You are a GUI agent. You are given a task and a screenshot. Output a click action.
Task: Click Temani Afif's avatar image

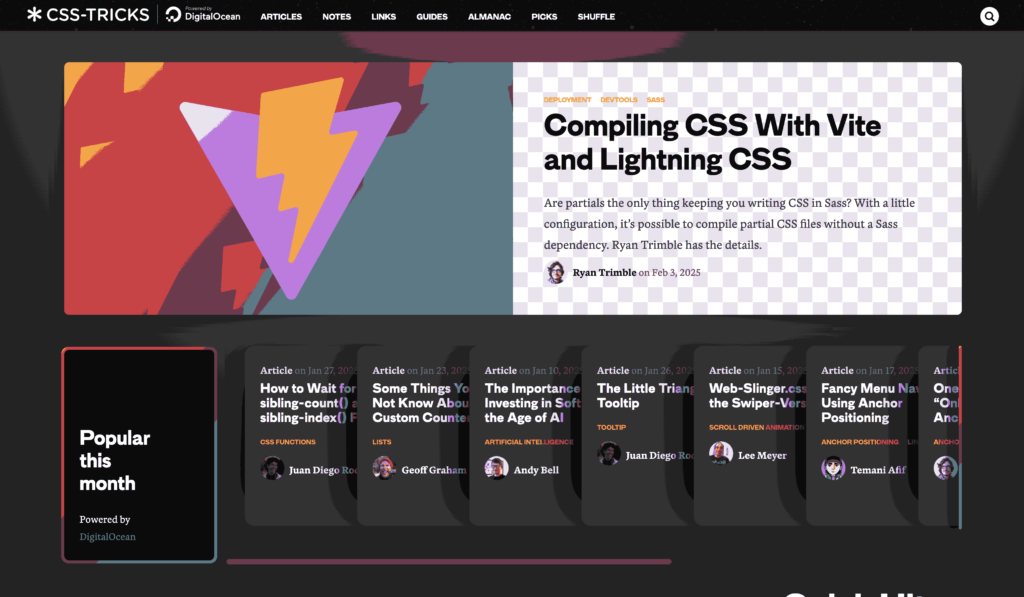833,468
